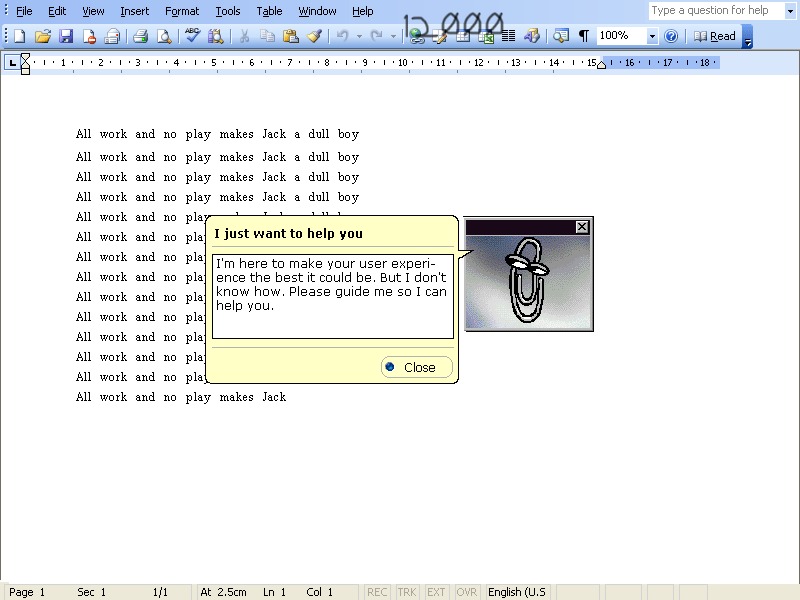Toggle Show/Hide paragraph marks
This screenshot has height=600, width=800.
[x=584, y=36]
